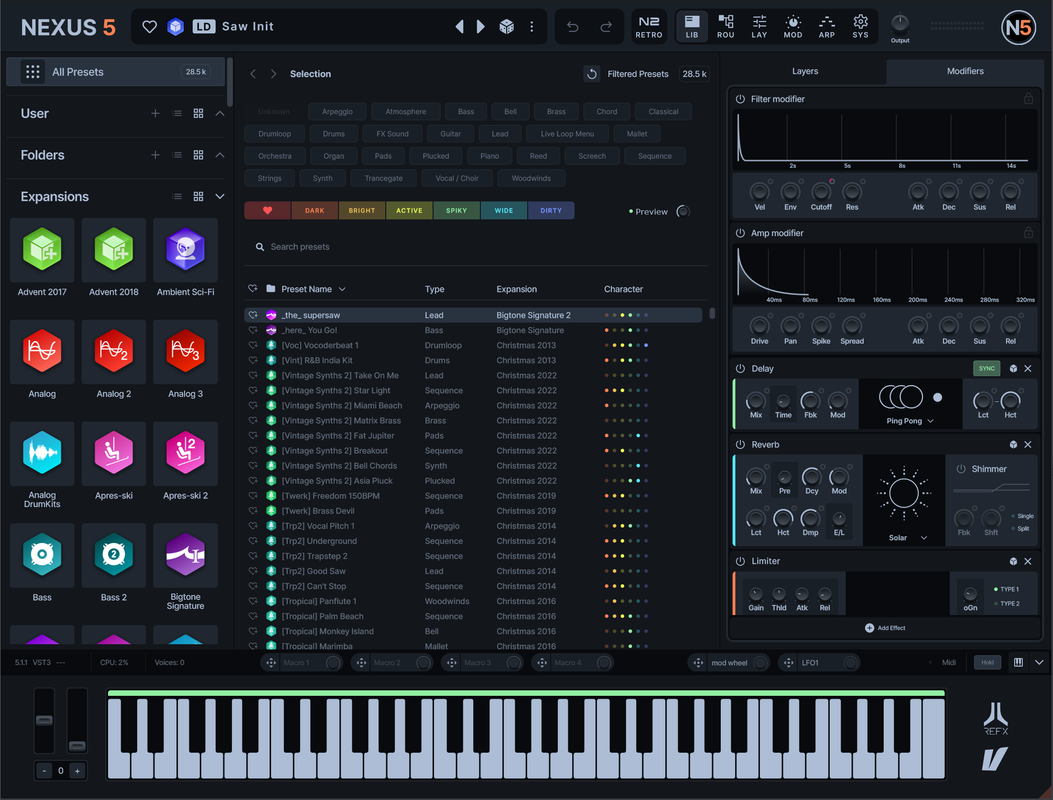Image resolution: width=1053 pixels, height=800 pixels.
Task: Open the three-dot preset options menu
Action: (532, 27)
